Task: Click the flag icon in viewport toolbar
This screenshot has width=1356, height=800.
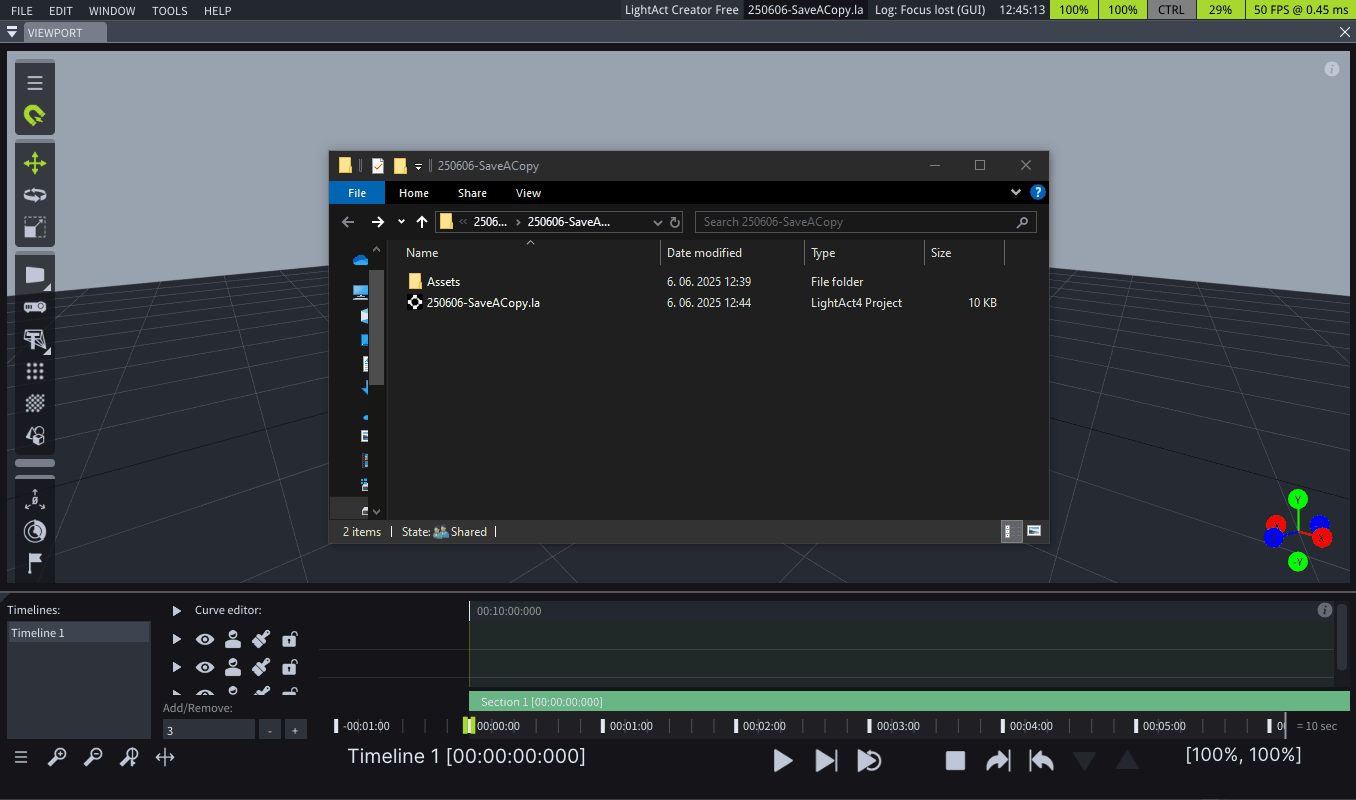Action: point(35,563)
